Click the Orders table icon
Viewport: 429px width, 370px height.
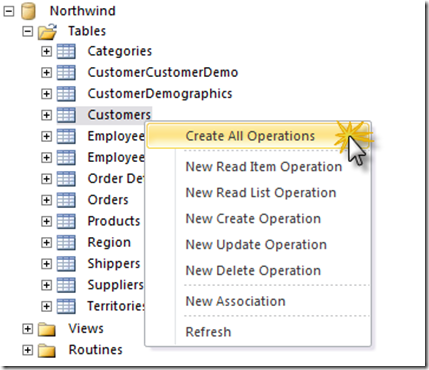[66, 200]
